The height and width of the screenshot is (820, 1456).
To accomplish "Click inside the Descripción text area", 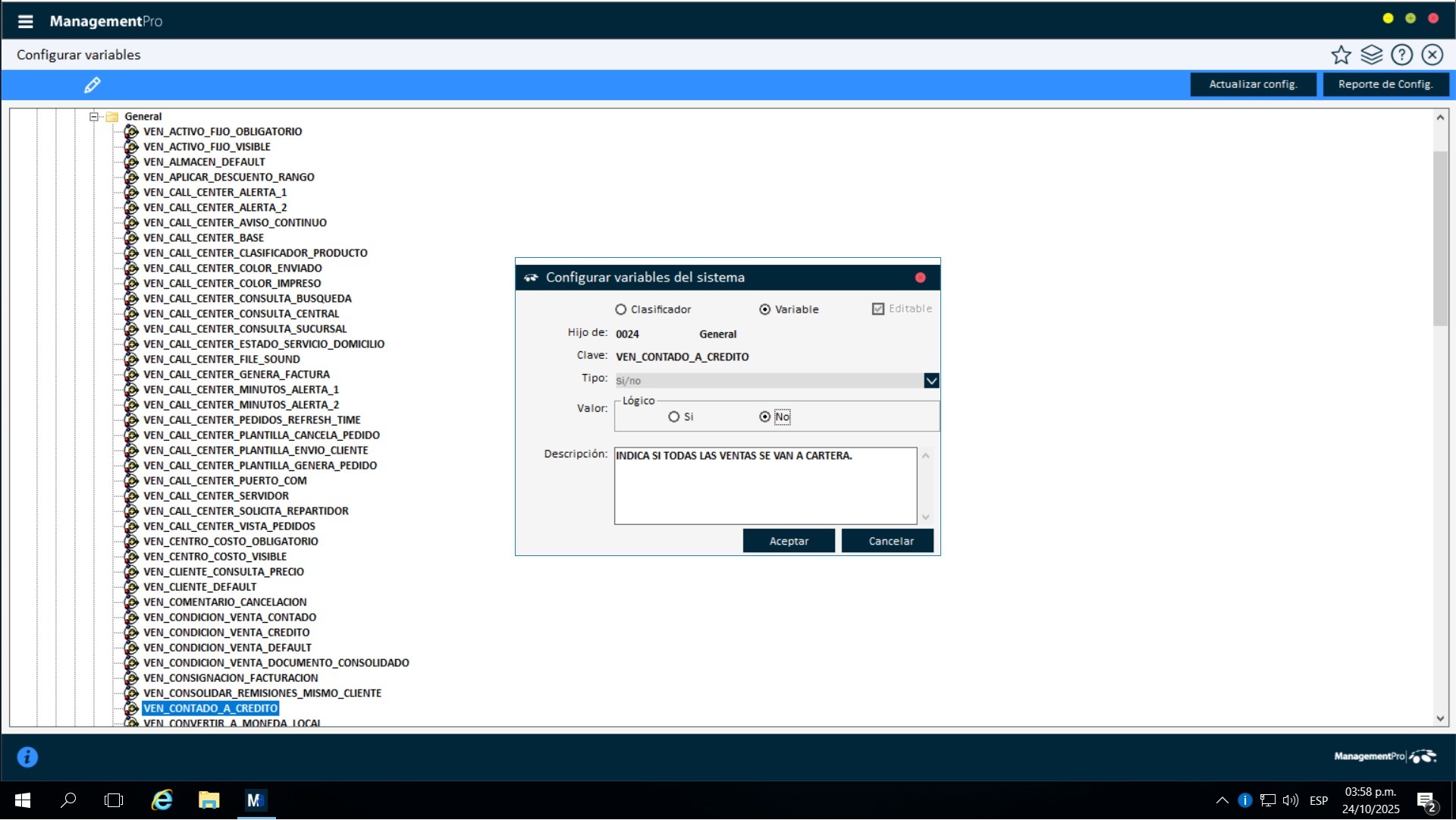I will click(764, 489).
